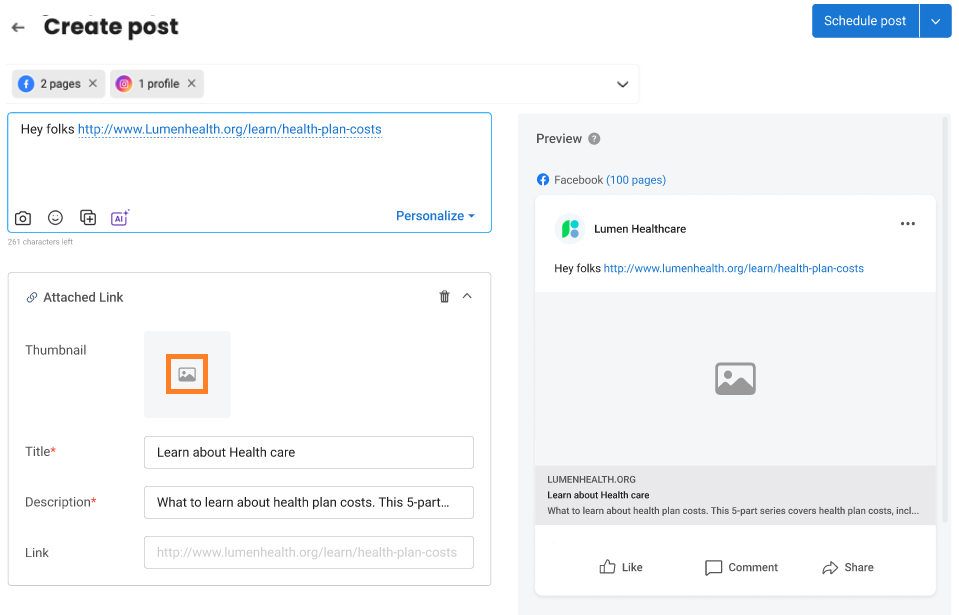Image resolution: width=959 pixels, height=615 pixels.
Task: Open the Personalize dropdown
Action: (x=435, y=216)
